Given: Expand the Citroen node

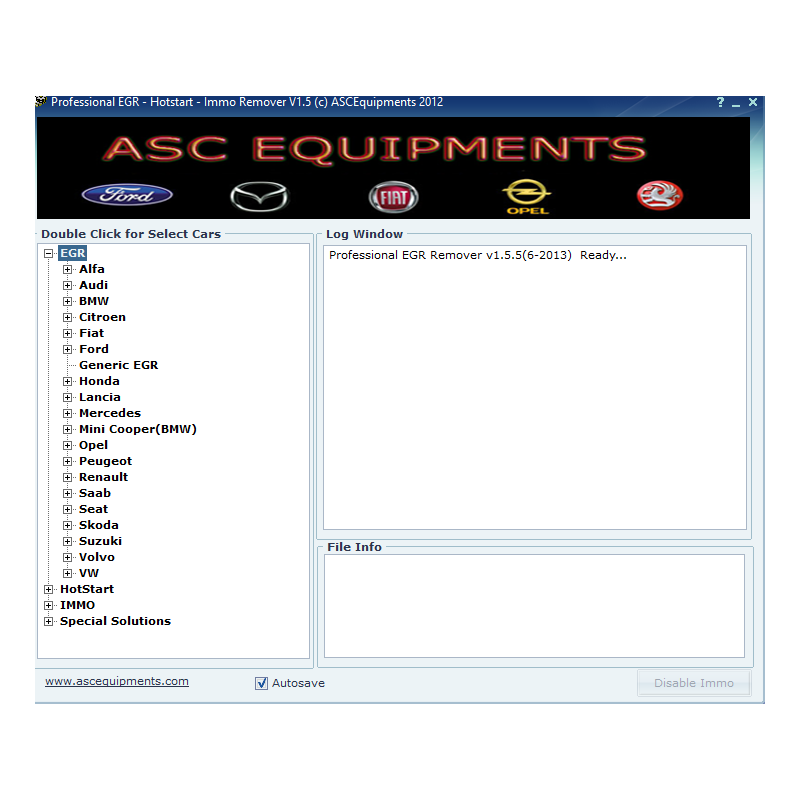Looking at the screenshot, I should (x=67, y=317).
